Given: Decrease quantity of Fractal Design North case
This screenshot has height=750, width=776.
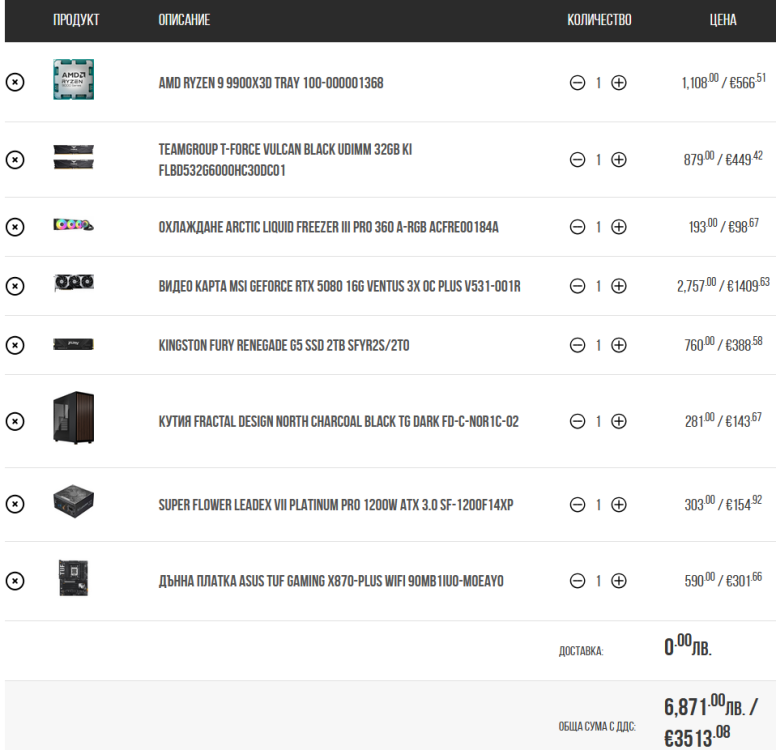Looking at the screenshot, I should pos(577,421).
